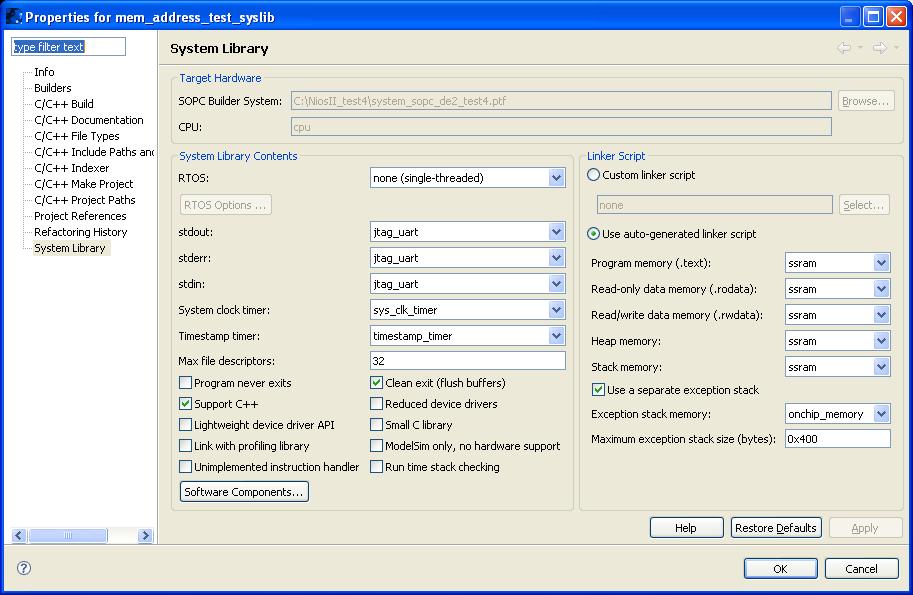Select C/C++ Build in the tree
The height and width of the screenshot is (595, 913).
coord(64,104)
